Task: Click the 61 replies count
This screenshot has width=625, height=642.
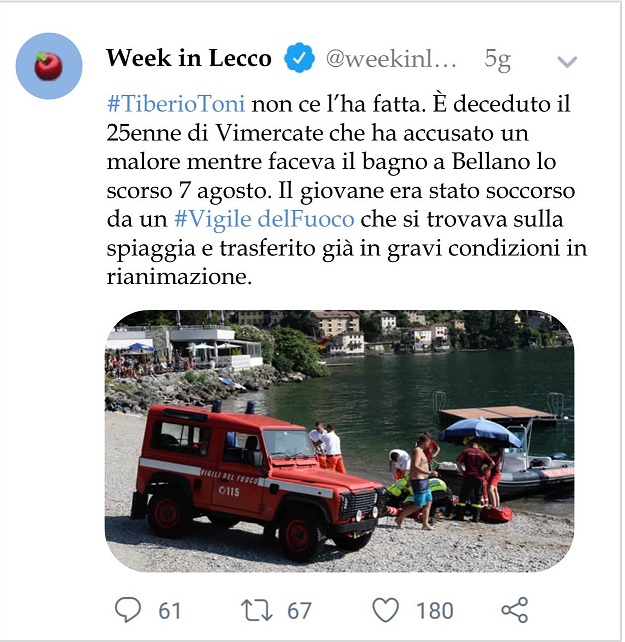Action: pyautogui.click(x=170, y=611)
